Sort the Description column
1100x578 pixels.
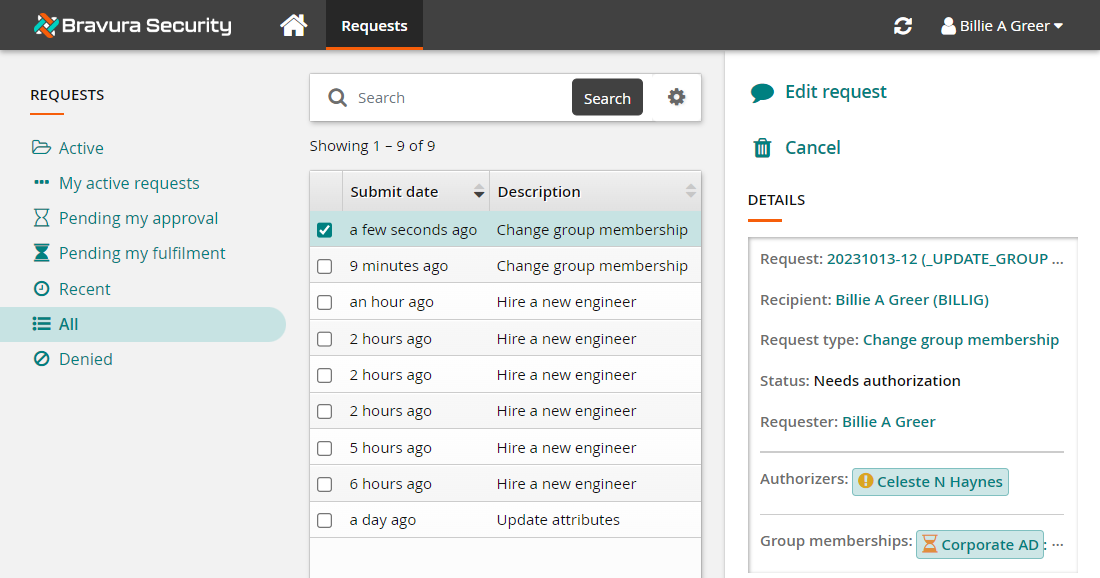coord(691,191)
